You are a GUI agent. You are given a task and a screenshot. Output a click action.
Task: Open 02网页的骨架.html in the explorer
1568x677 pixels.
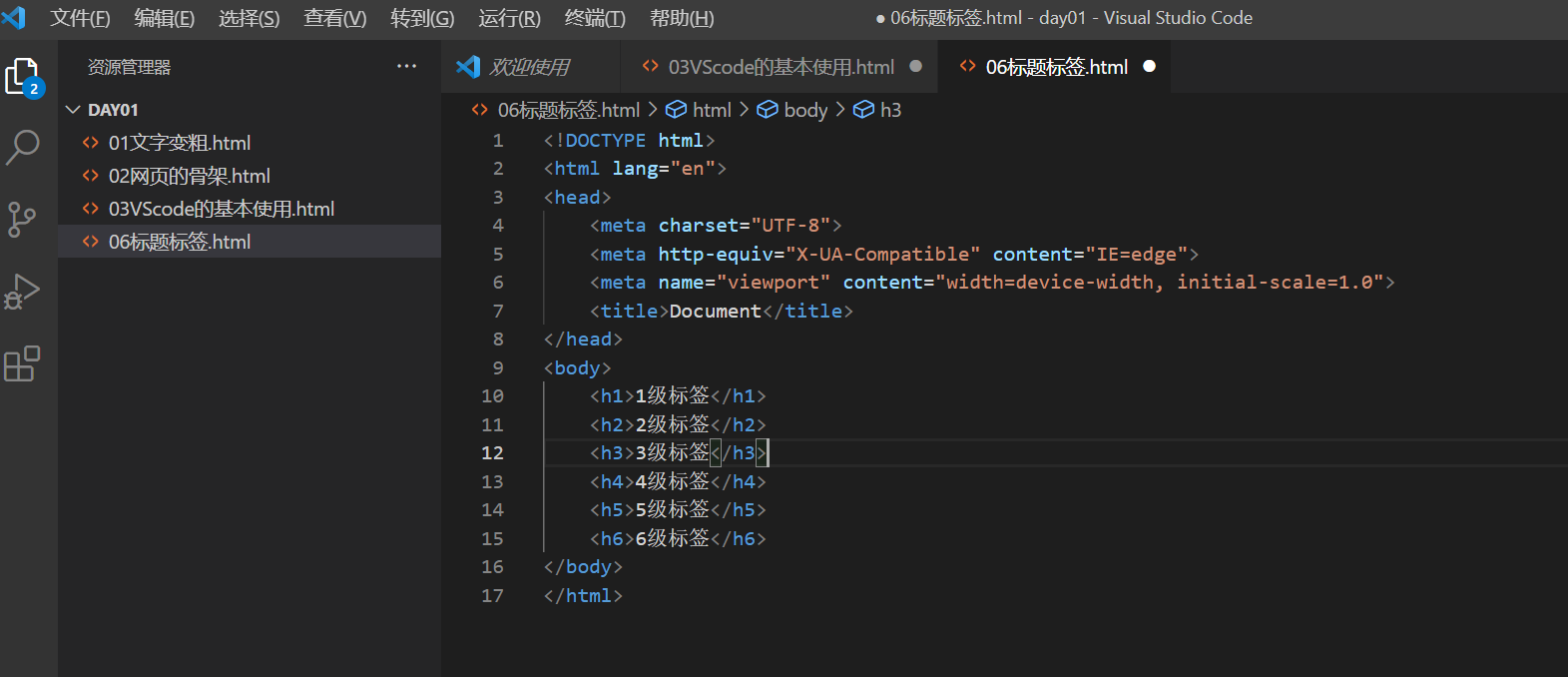(x=250, y=176)
